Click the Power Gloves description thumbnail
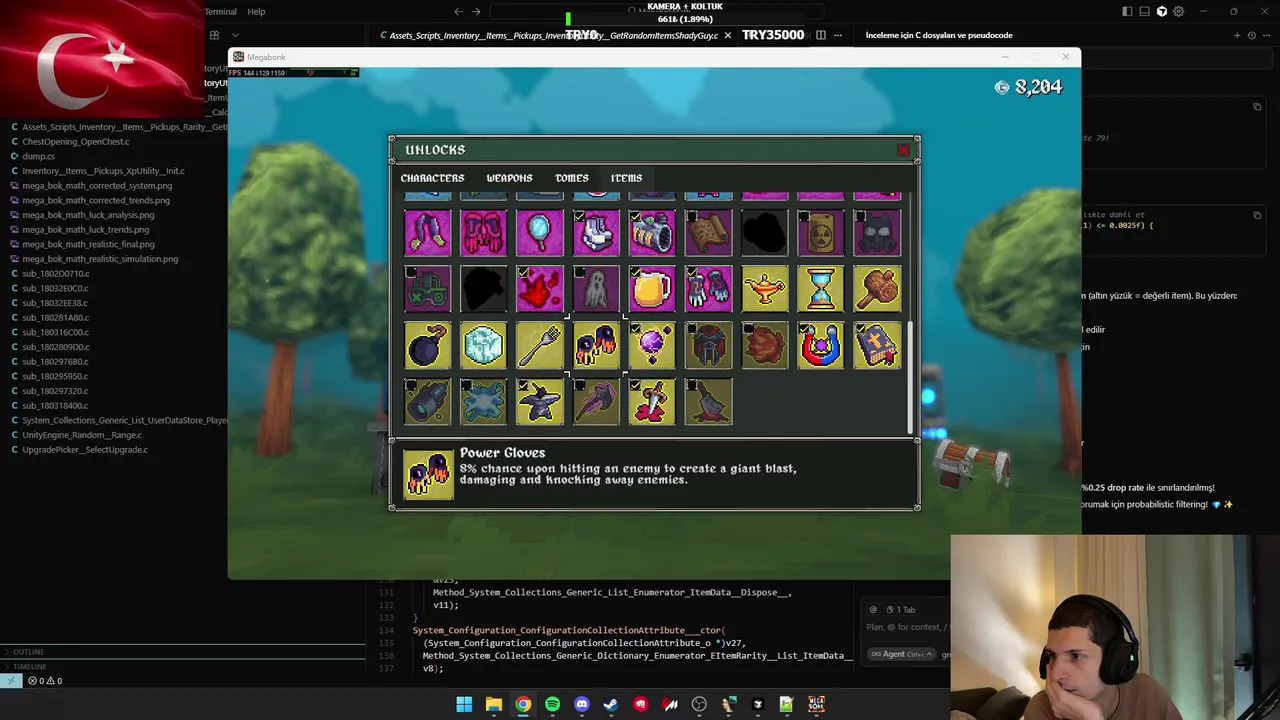Viewport: 1280px width, 720px height. (x=428, y=473)
